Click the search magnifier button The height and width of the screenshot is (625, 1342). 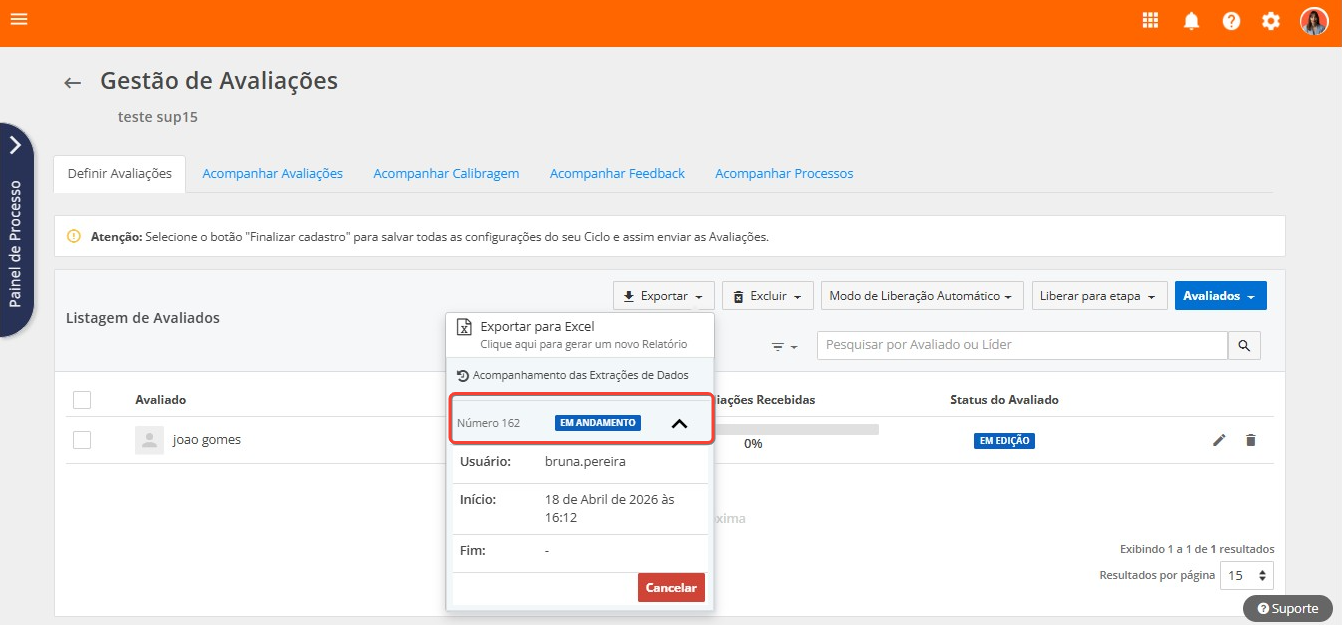pos(1244,345)
